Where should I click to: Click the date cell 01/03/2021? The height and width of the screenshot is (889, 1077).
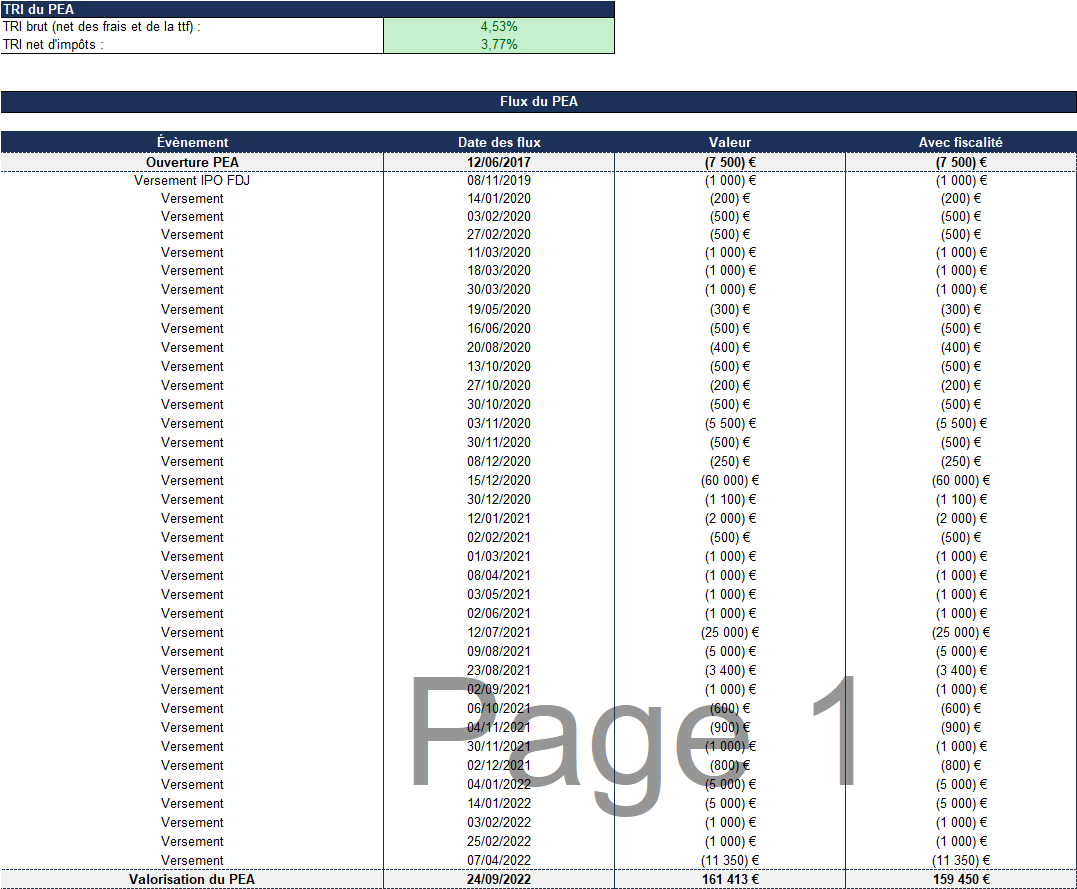499,556
